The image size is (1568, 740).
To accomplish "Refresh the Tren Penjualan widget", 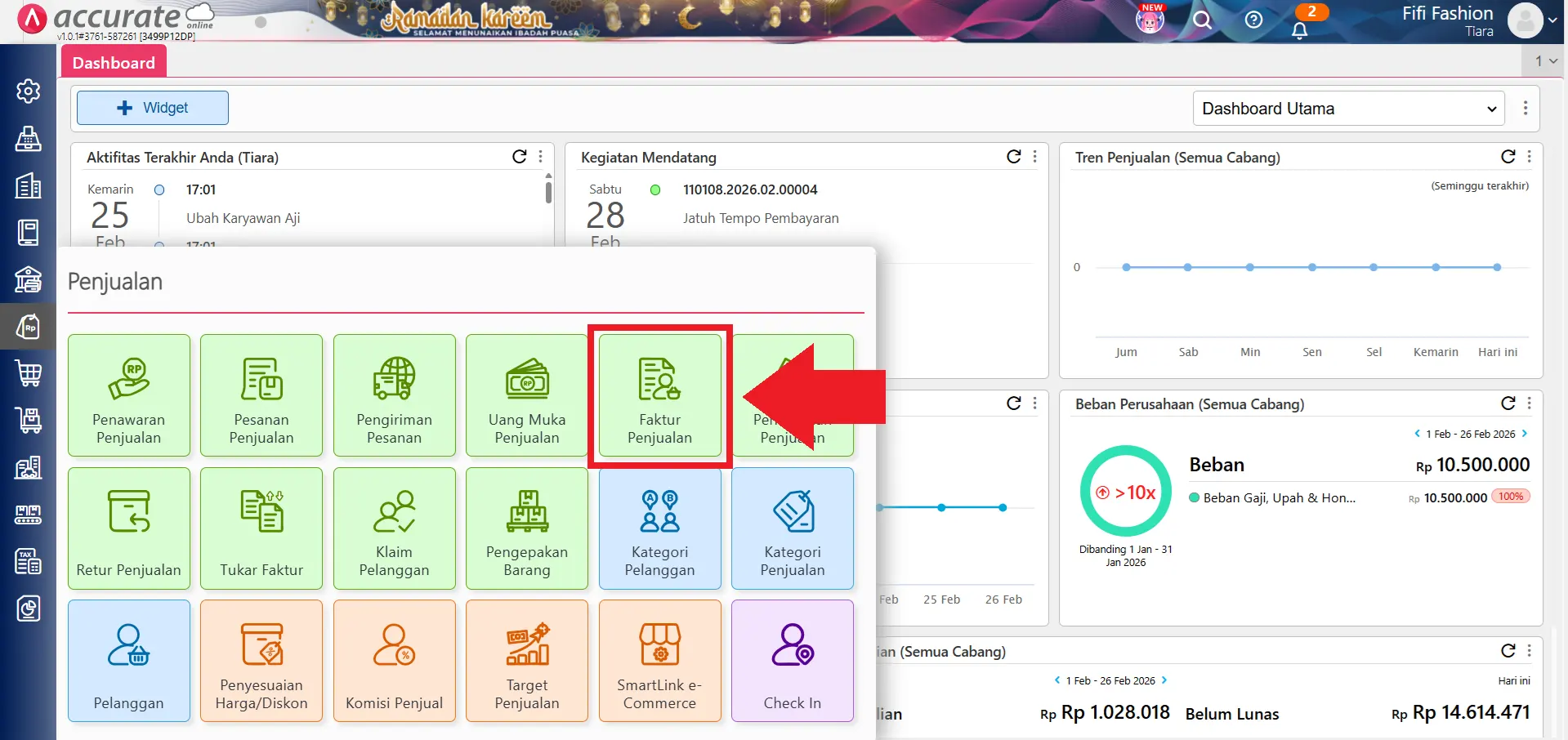I will [1508, 157].
